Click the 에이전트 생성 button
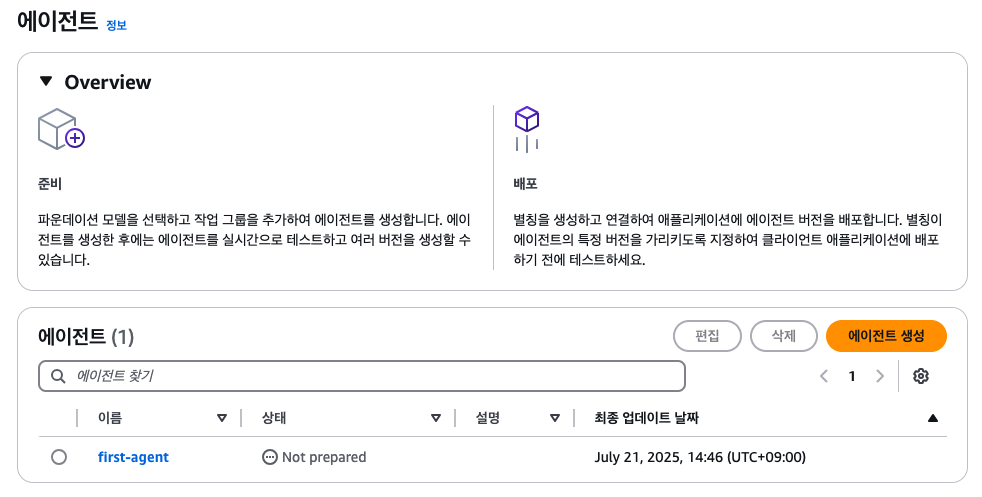Screen dimensions: 982x497 (x=886, y=336)
